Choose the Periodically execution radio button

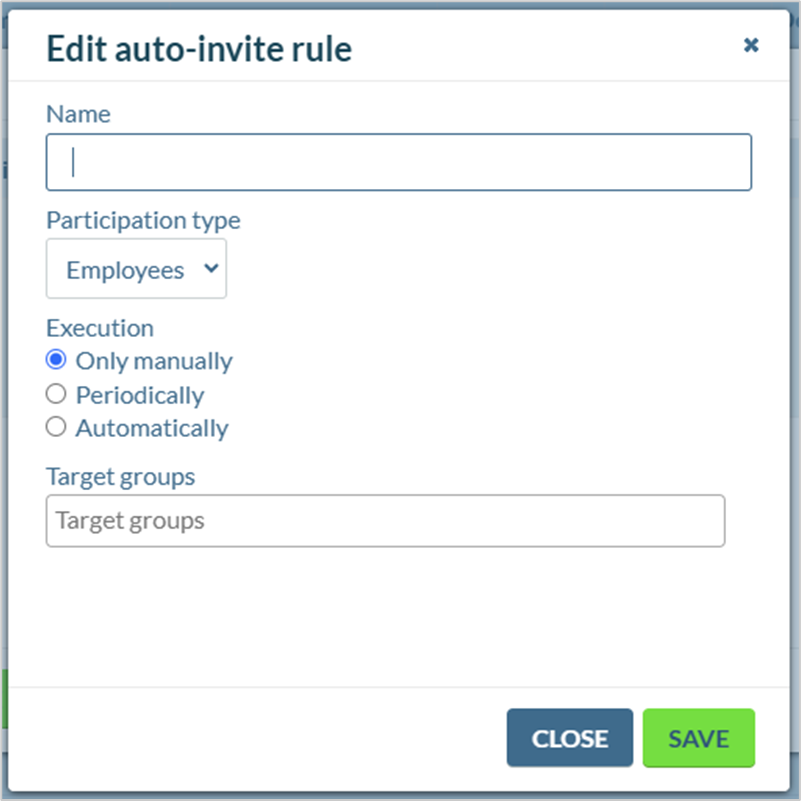coord(56,394)
